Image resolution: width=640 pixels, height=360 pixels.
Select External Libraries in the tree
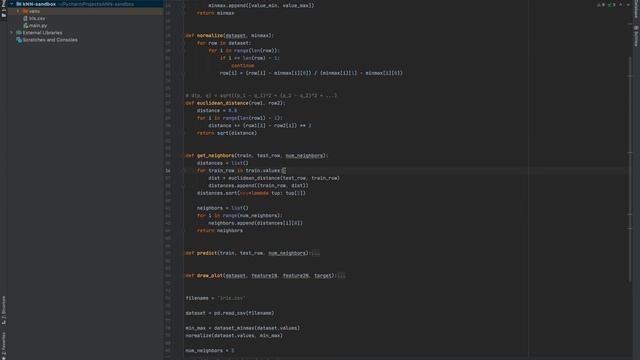[x=42, y=33]
